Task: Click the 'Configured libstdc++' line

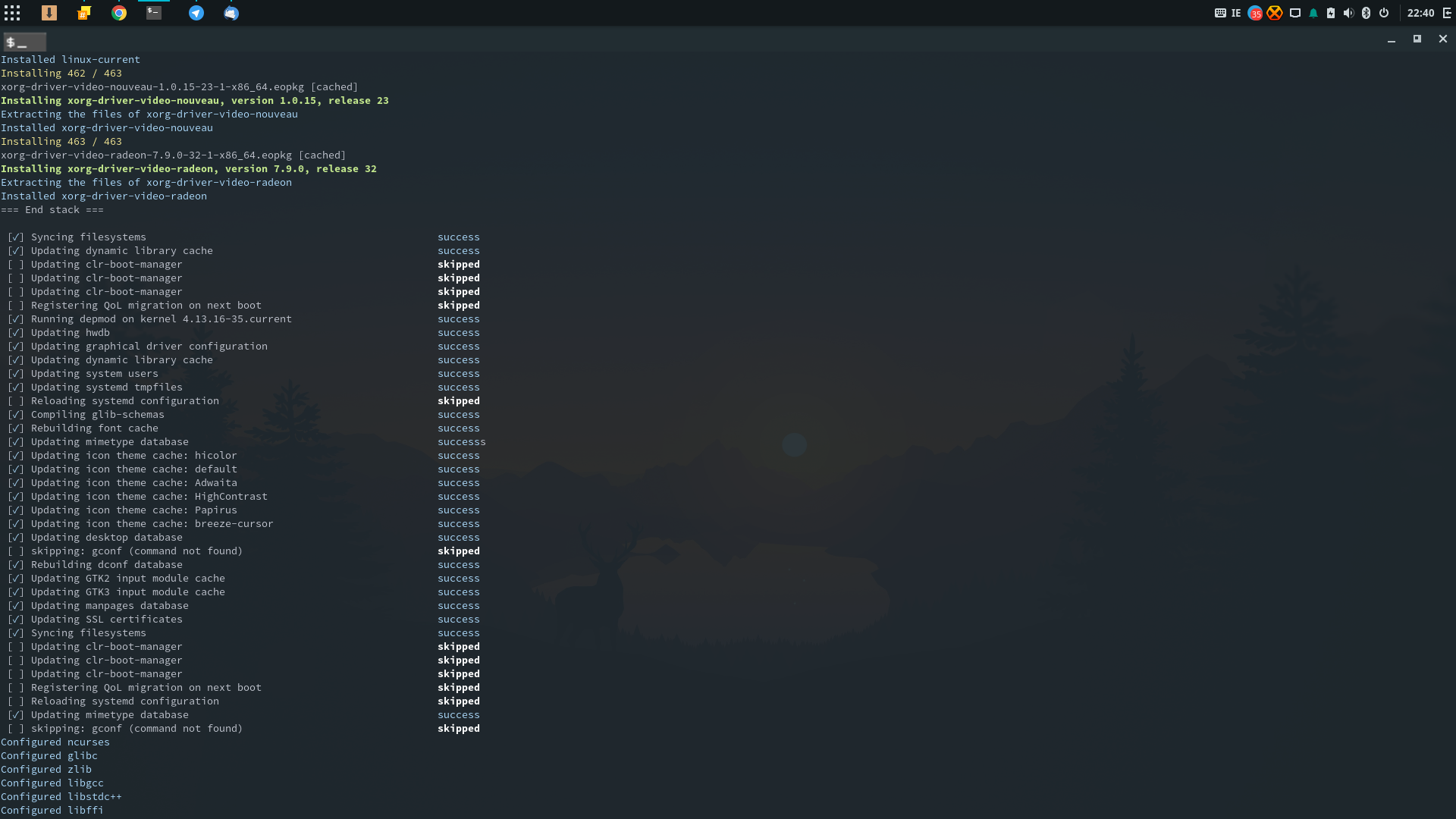Action: pyautogui.click(x=61, y=796)
